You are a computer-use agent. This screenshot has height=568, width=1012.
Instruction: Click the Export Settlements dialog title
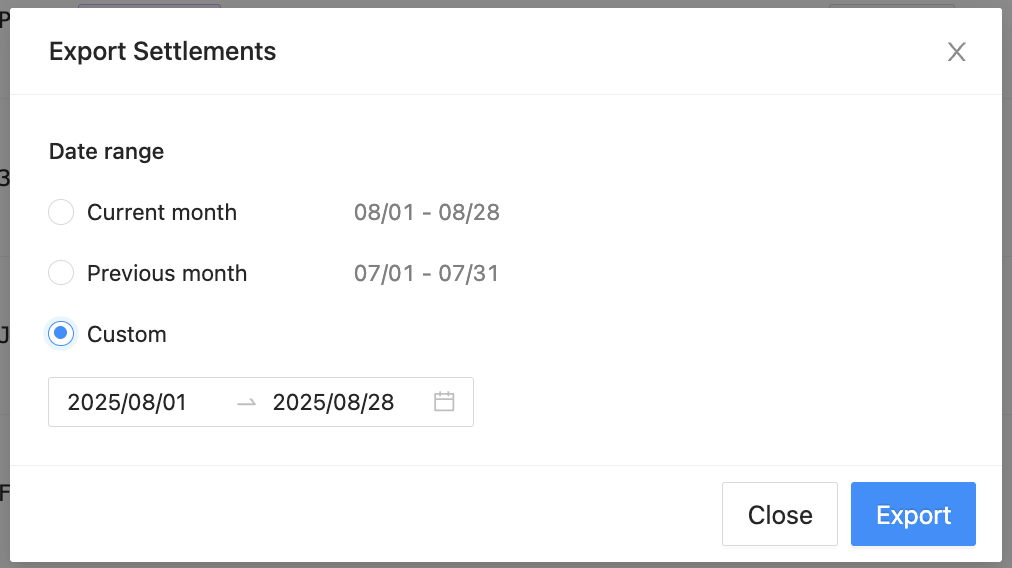pos(162,51)
